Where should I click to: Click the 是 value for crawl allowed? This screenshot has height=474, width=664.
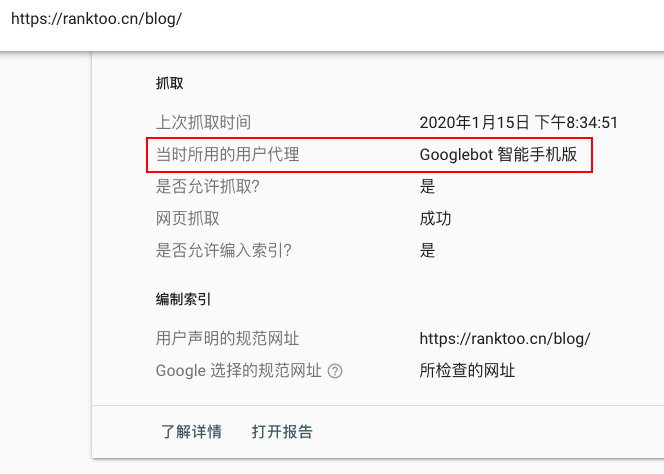(x=427, y=186)
